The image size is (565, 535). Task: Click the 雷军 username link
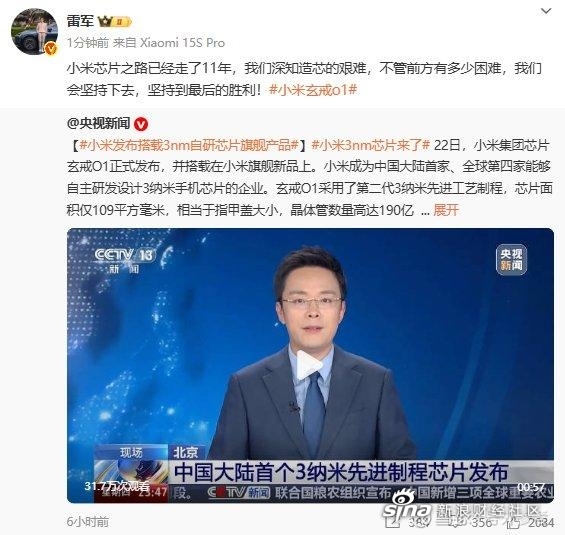coord(80,21)
